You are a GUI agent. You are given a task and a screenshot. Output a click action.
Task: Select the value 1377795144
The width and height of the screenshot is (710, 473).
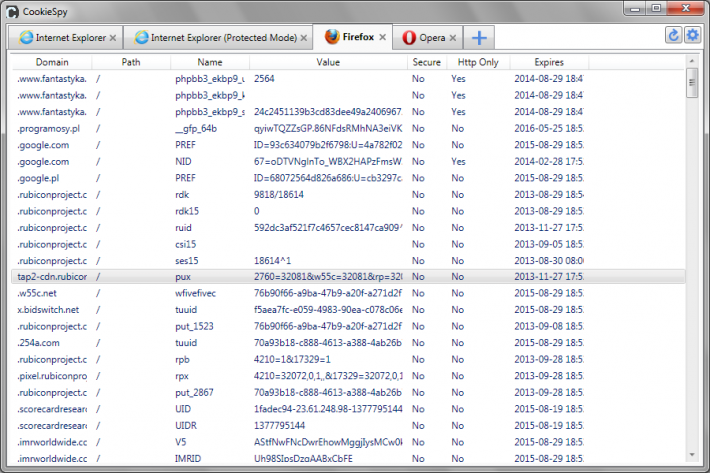point(279,425)
